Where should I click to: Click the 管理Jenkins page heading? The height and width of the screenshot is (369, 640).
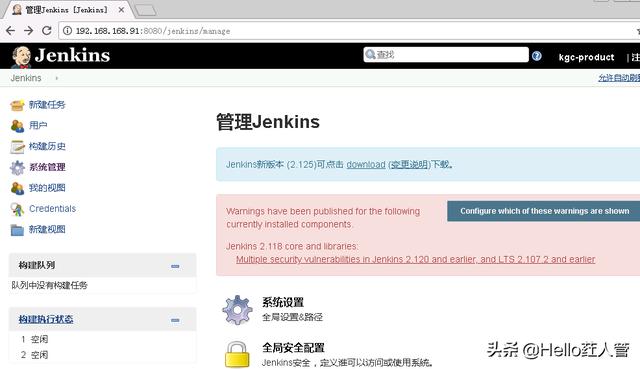[x=268, y=122]
